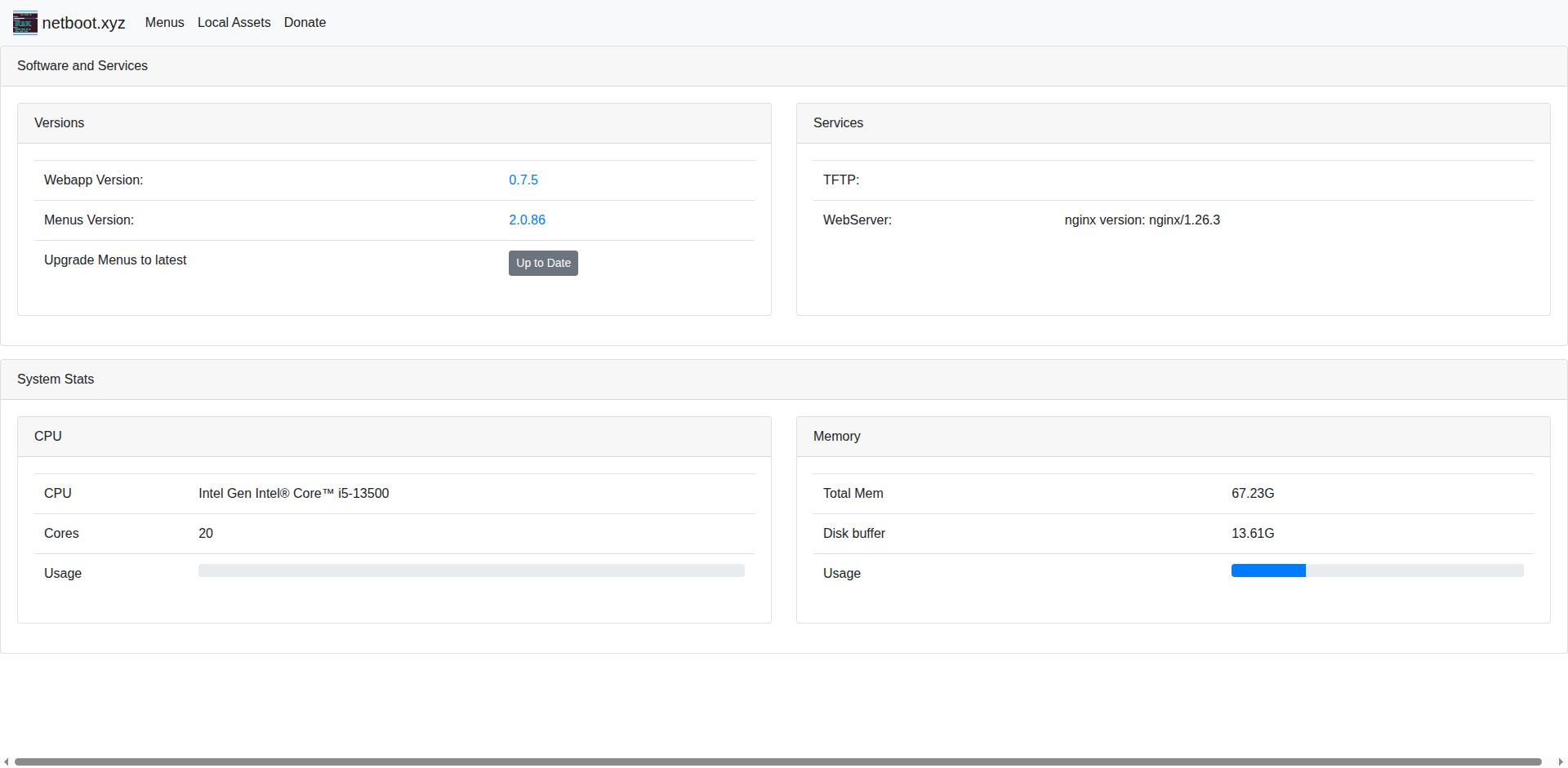Select the Upgrade Menus to latest label
1568x768 pixels.
(115, 260)
